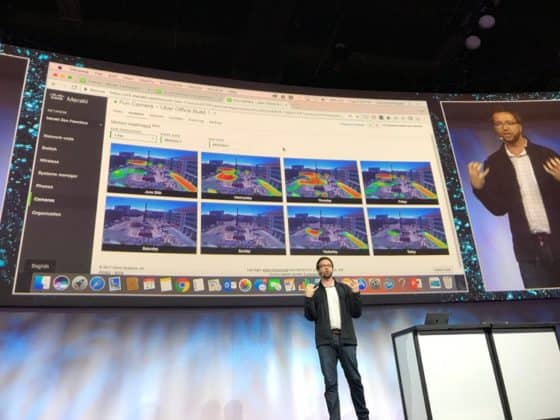Open the Saturday heatmap thumbnail
Viewport: 560px width, 420px height.
(x=150, y=224)
